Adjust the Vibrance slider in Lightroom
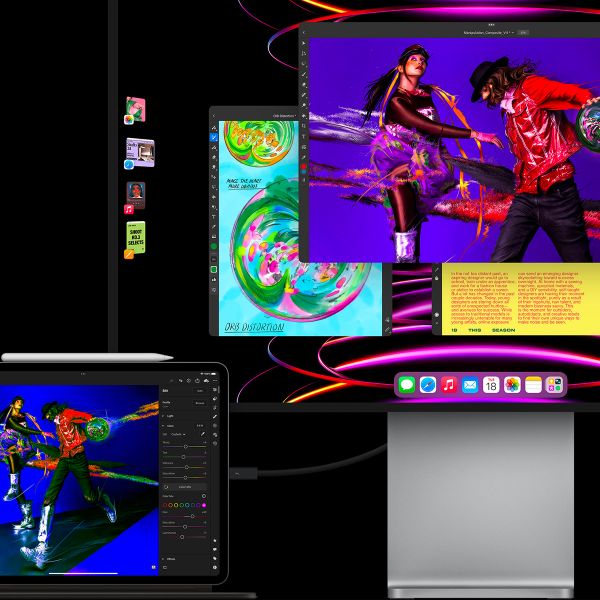 click(x=185, y=467)
